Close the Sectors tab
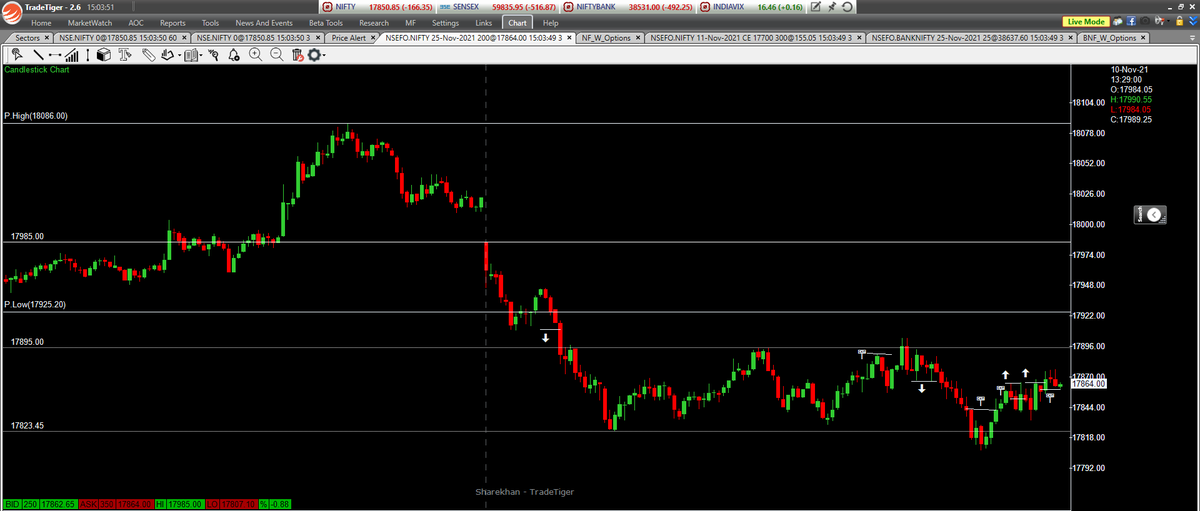This screenshot has width=1200, height=511. (x=45, y=38)
